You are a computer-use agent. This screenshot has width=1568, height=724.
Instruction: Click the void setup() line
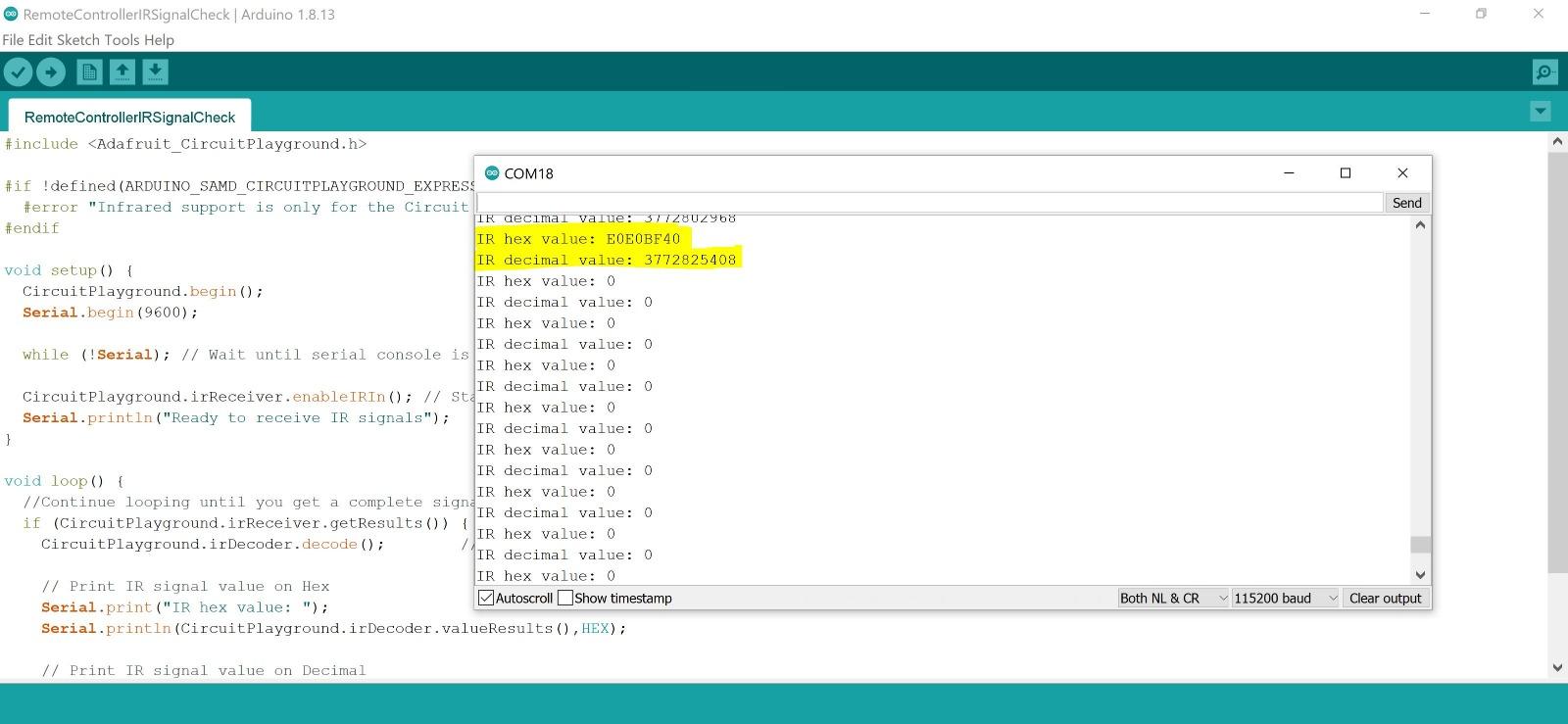tap(69, 270)
